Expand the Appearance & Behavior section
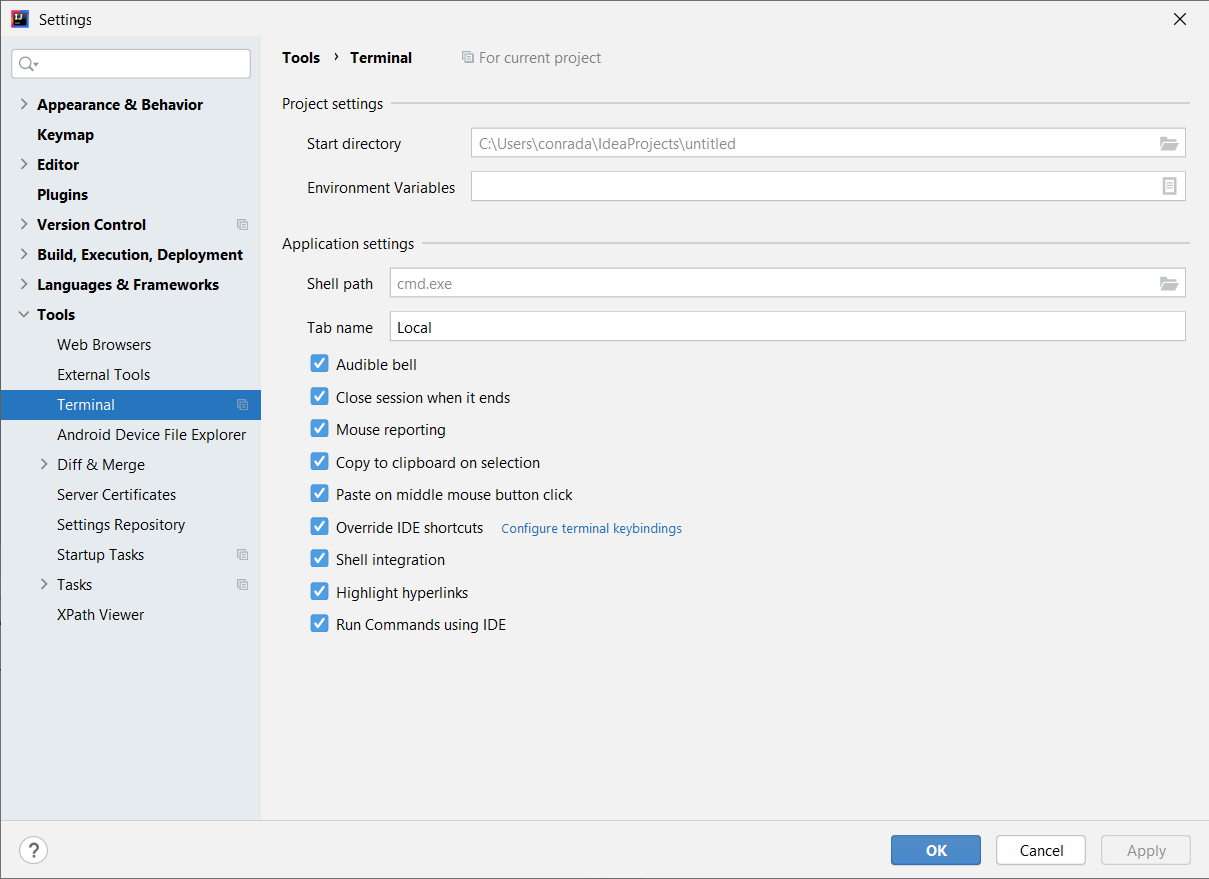The image size is (1209, 879). [24, 104]
